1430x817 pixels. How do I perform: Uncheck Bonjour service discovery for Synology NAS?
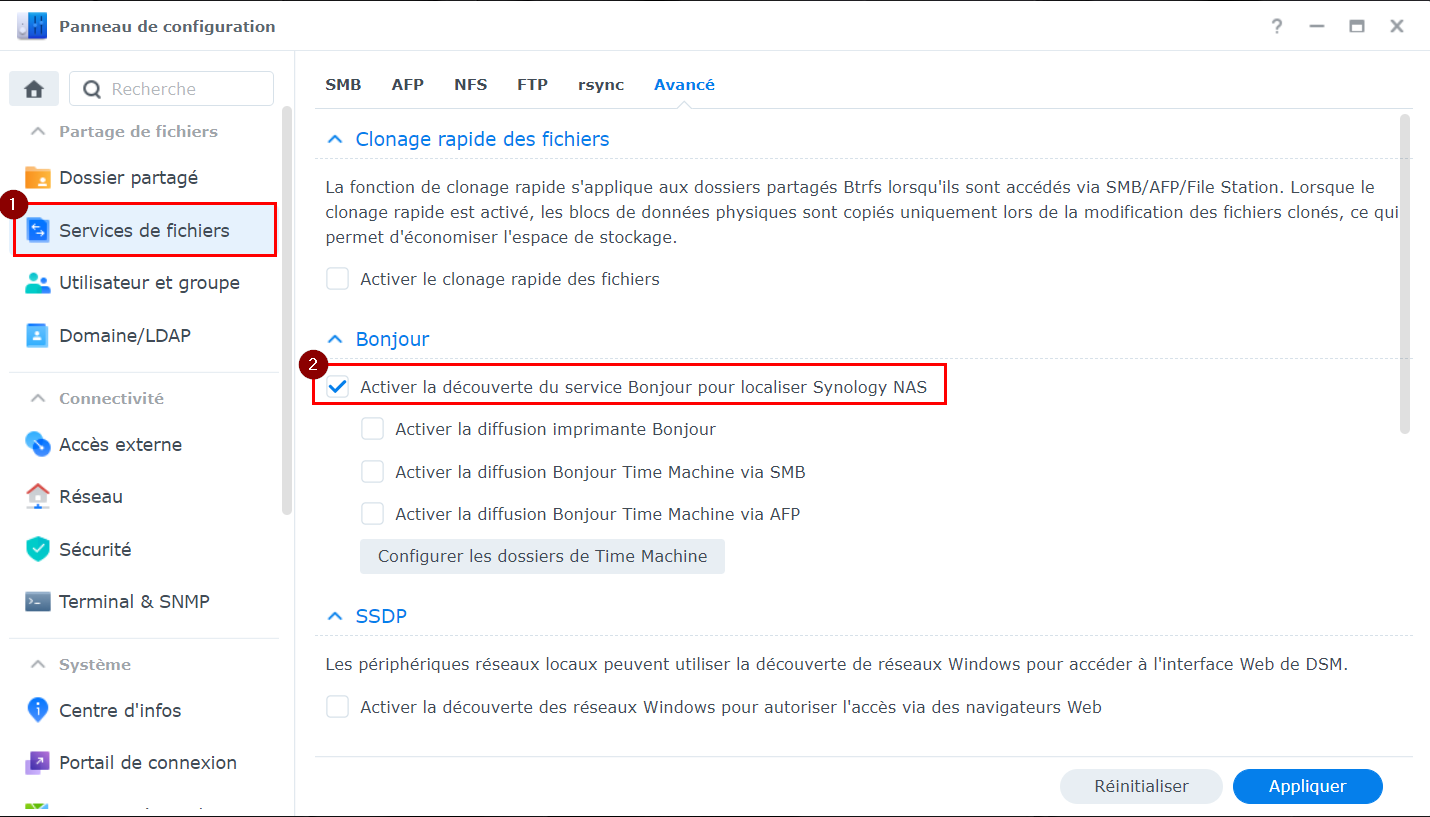click(338, 387)
